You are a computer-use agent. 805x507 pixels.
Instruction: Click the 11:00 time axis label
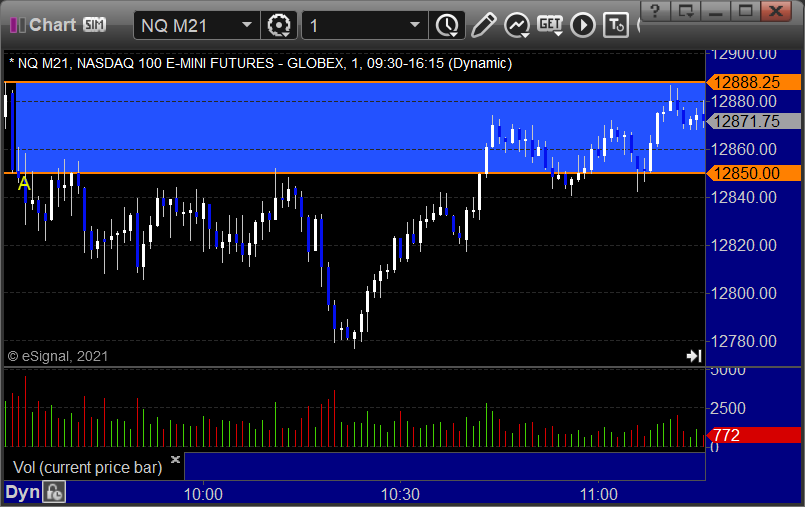(599, 495)
